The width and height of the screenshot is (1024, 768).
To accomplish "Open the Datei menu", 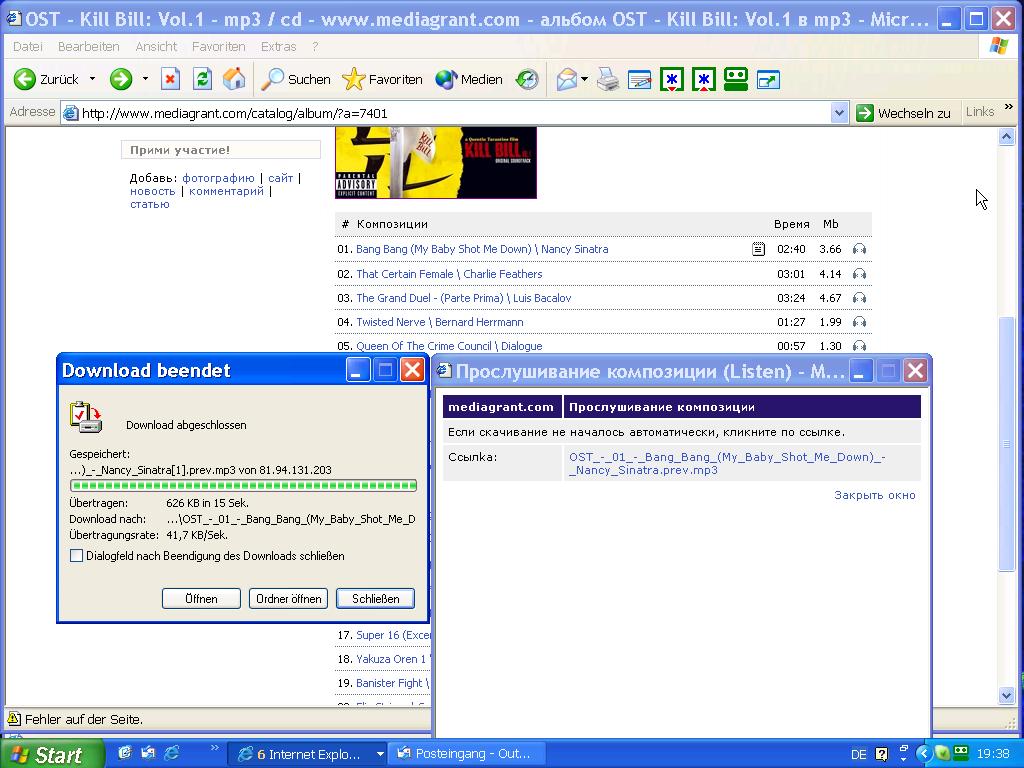I will pyautogui.click(x=28, y=46).
